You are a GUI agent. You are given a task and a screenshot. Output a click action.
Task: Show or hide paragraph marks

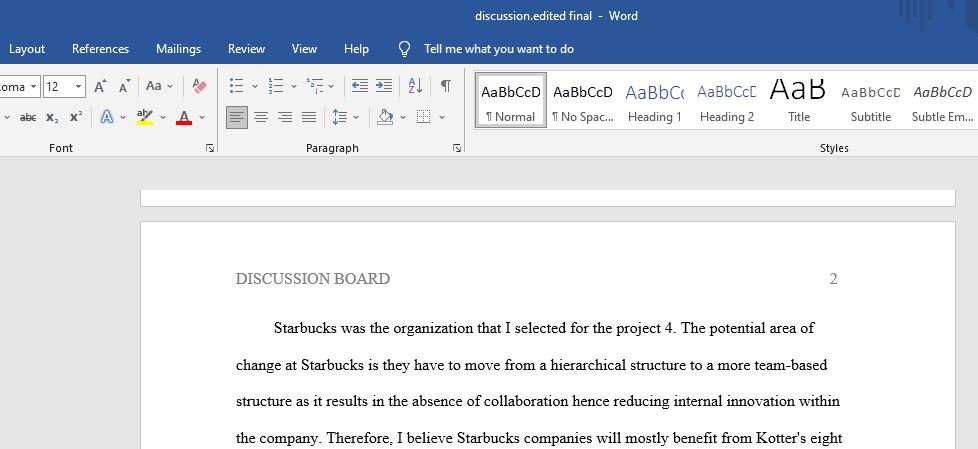(x=445, y=85)
